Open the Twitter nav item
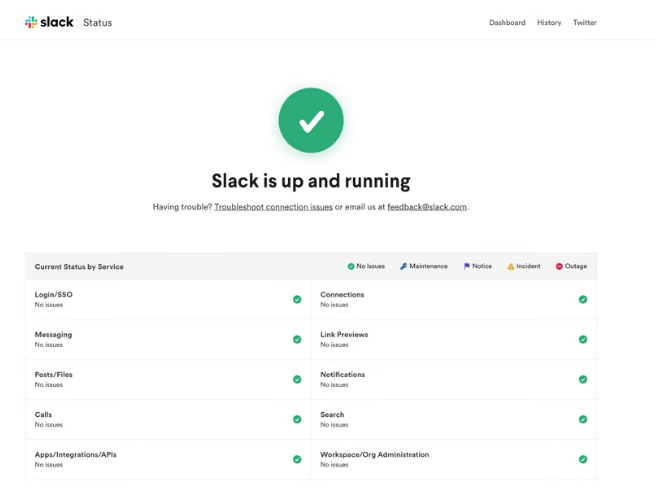Screen dimensions: 656x503 click(585, 23)
